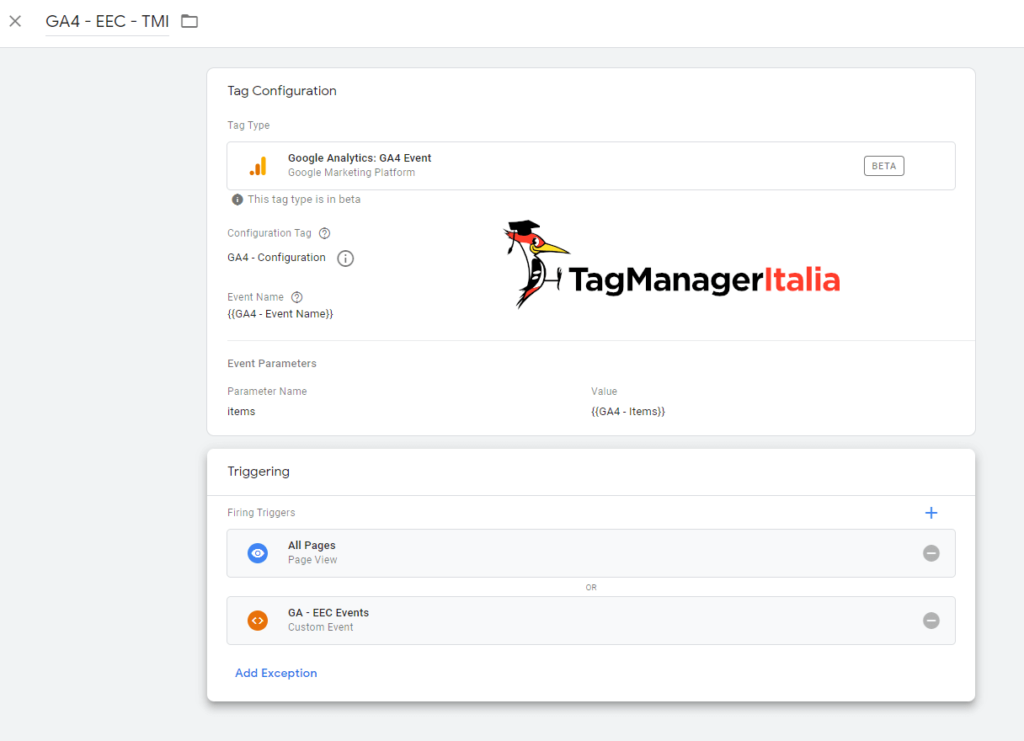Open the GA - EEC Events trigger

pyautogui.click(x=591, y=620)
